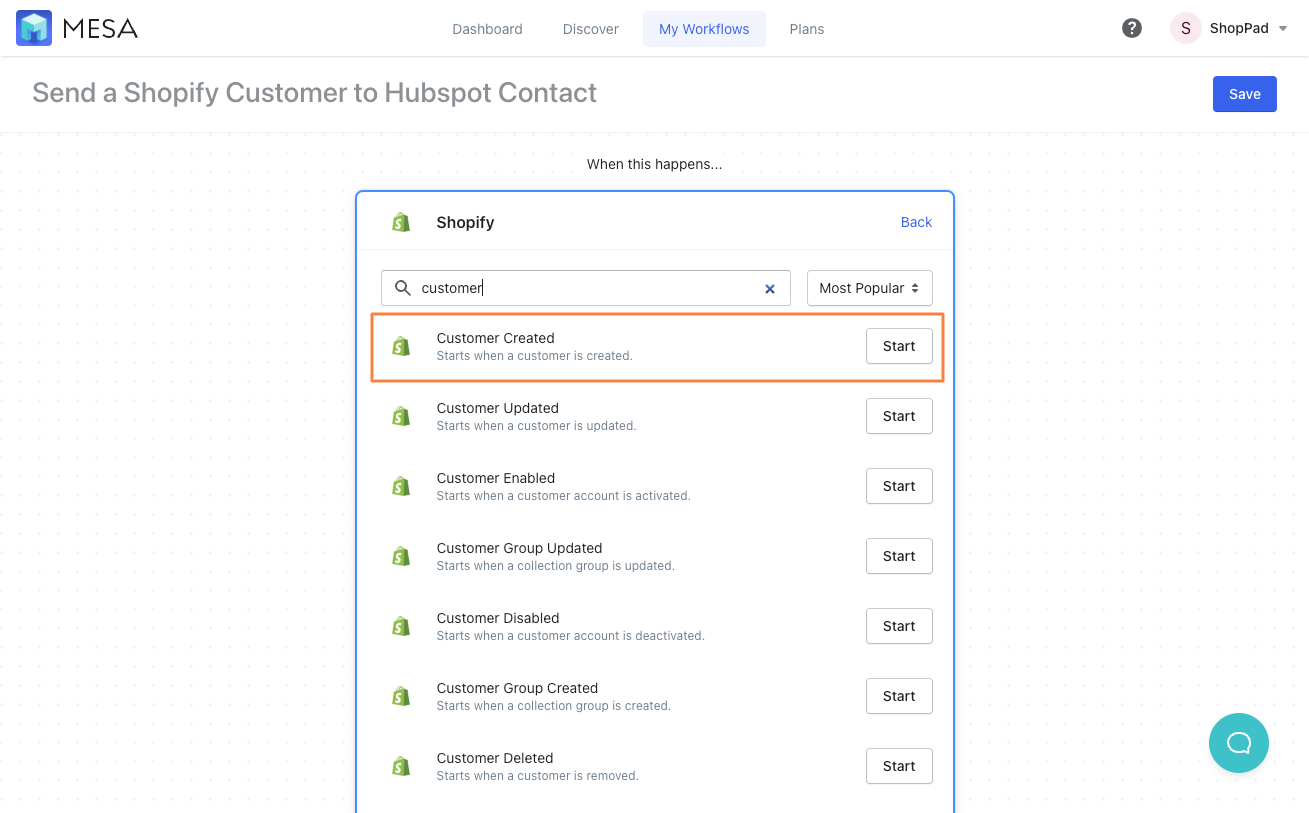Select the Customer Group Created title
Viewport: 1309px width, 813px height.
pos(517,688)
